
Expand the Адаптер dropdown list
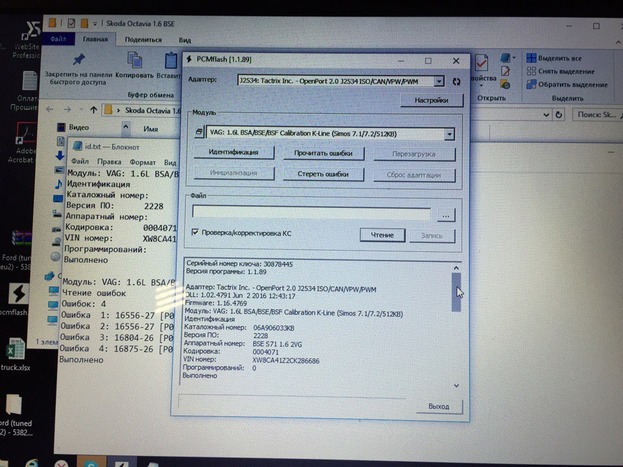coord(440,79)
